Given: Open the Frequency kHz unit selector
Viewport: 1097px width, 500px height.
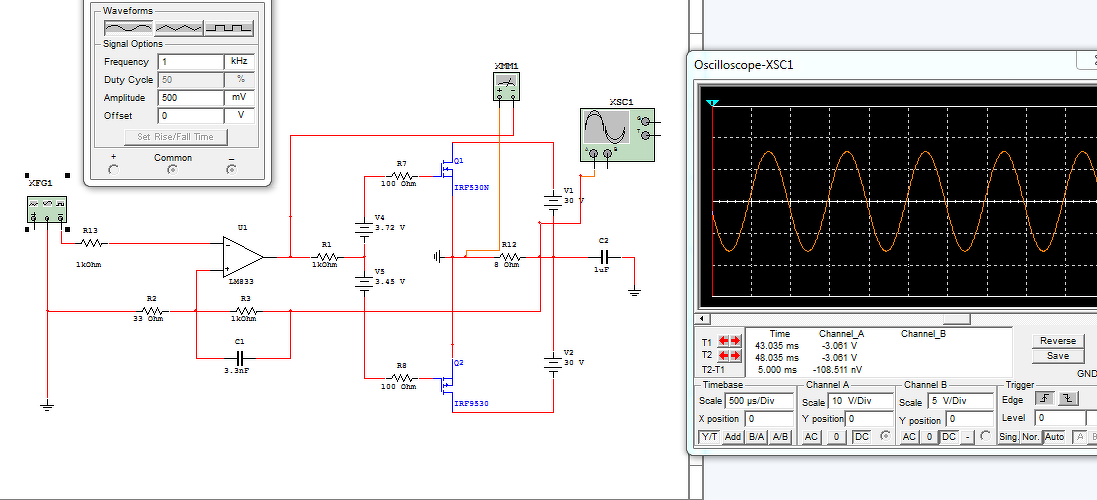Looking at the screenshot, I should point(239,62).
